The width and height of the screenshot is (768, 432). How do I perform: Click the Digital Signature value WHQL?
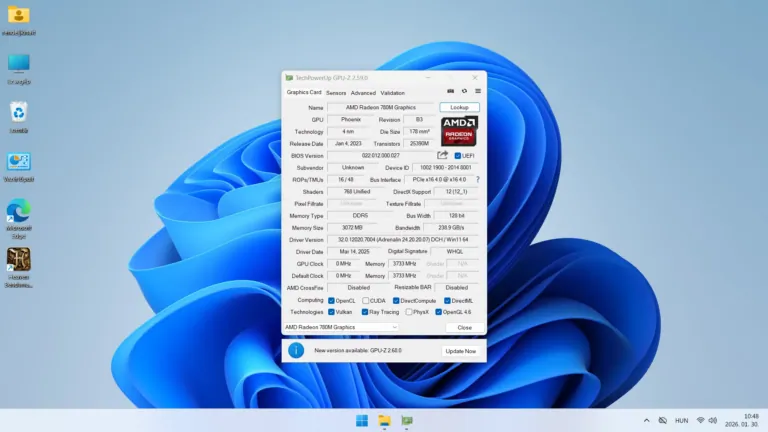pyautogui.click(x=455, y=252)
